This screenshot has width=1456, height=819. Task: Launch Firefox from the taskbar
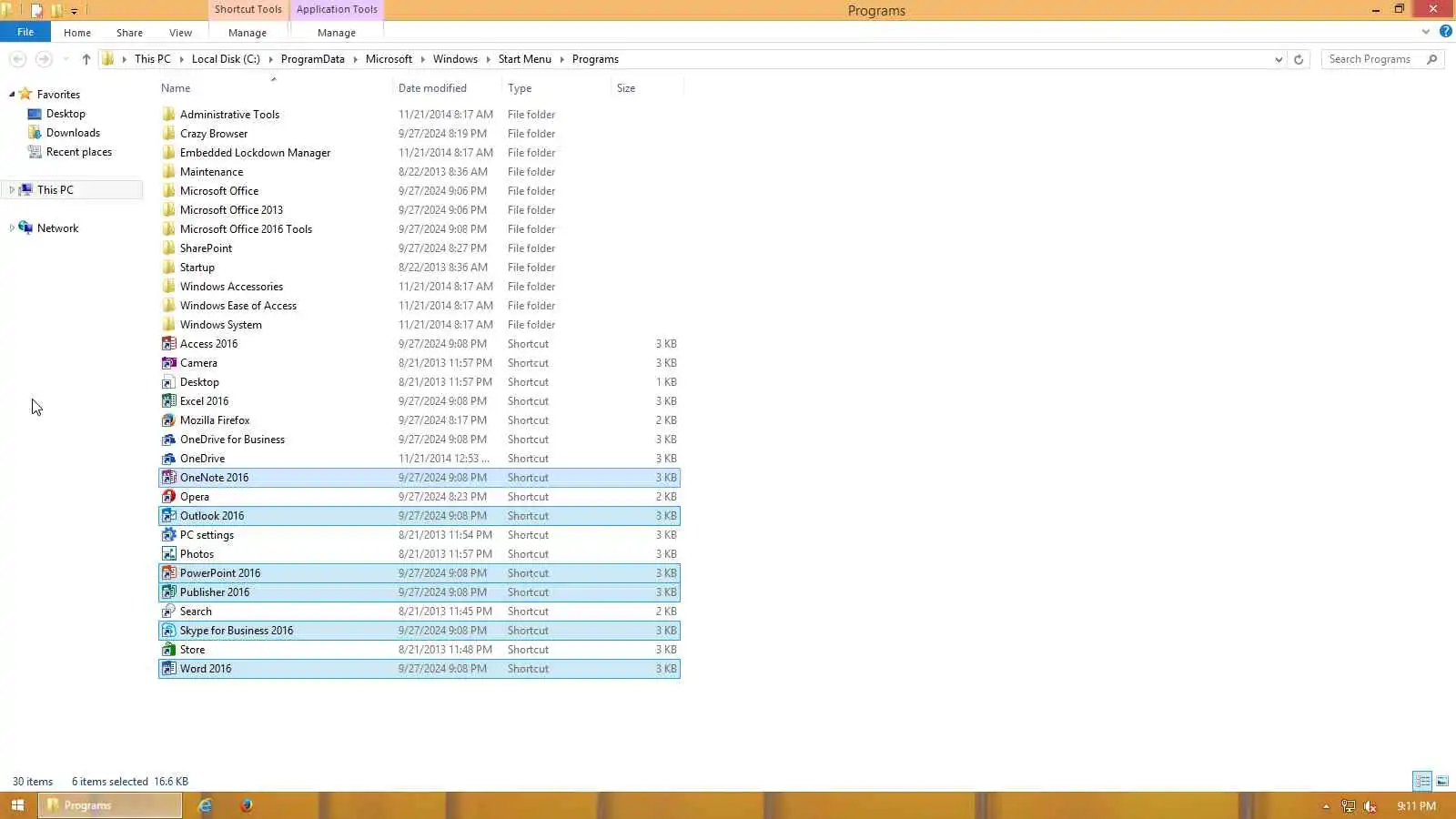point(247,805)
